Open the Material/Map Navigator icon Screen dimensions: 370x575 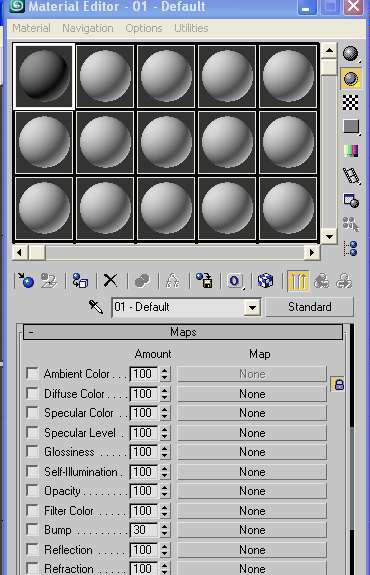coord(351,248)
